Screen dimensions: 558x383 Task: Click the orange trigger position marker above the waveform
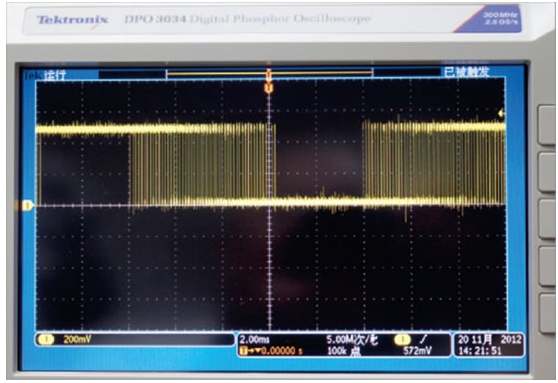(269, 88)
